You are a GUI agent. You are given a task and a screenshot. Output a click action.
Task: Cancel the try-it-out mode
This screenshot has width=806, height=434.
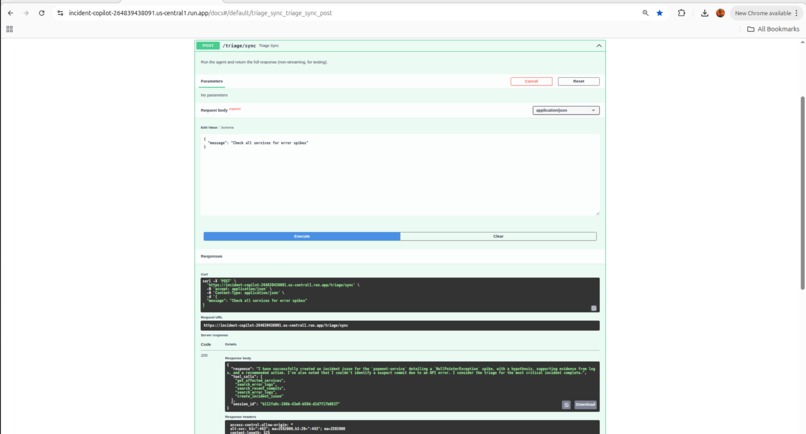[532, 81]
